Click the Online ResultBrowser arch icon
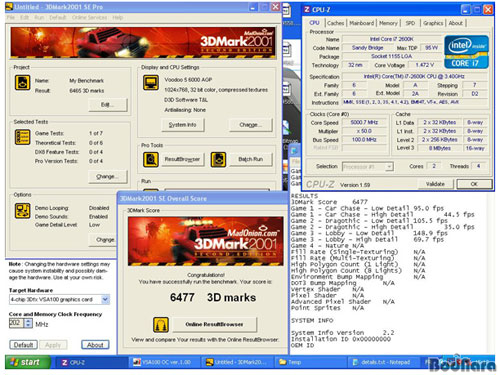 (x=161, y=325)
